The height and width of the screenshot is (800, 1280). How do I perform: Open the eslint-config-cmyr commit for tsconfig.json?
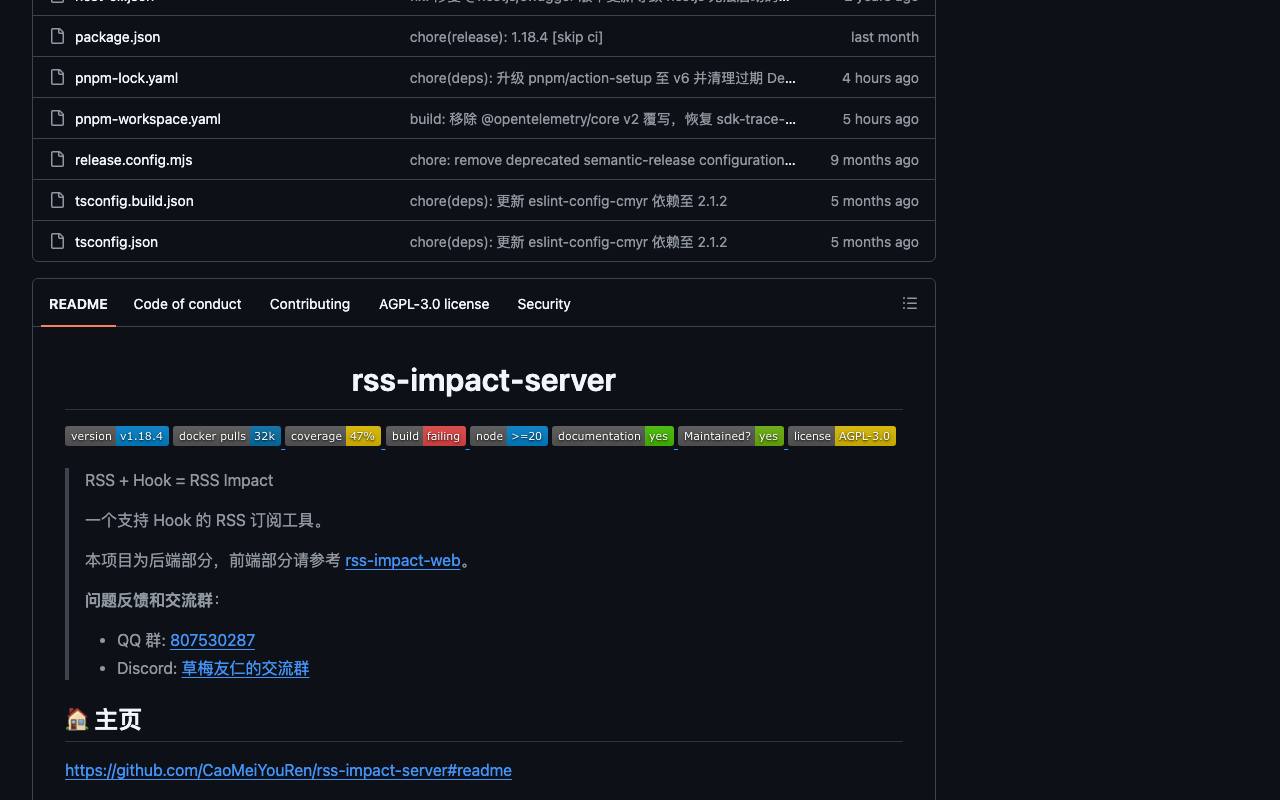click(568, 242)
